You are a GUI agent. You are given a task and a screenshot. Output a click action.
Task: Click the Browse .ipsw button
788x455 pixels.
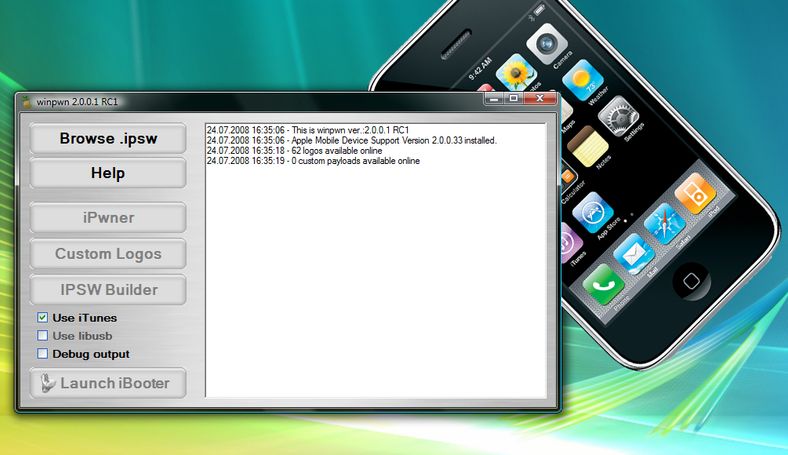(x=108, y=138)
